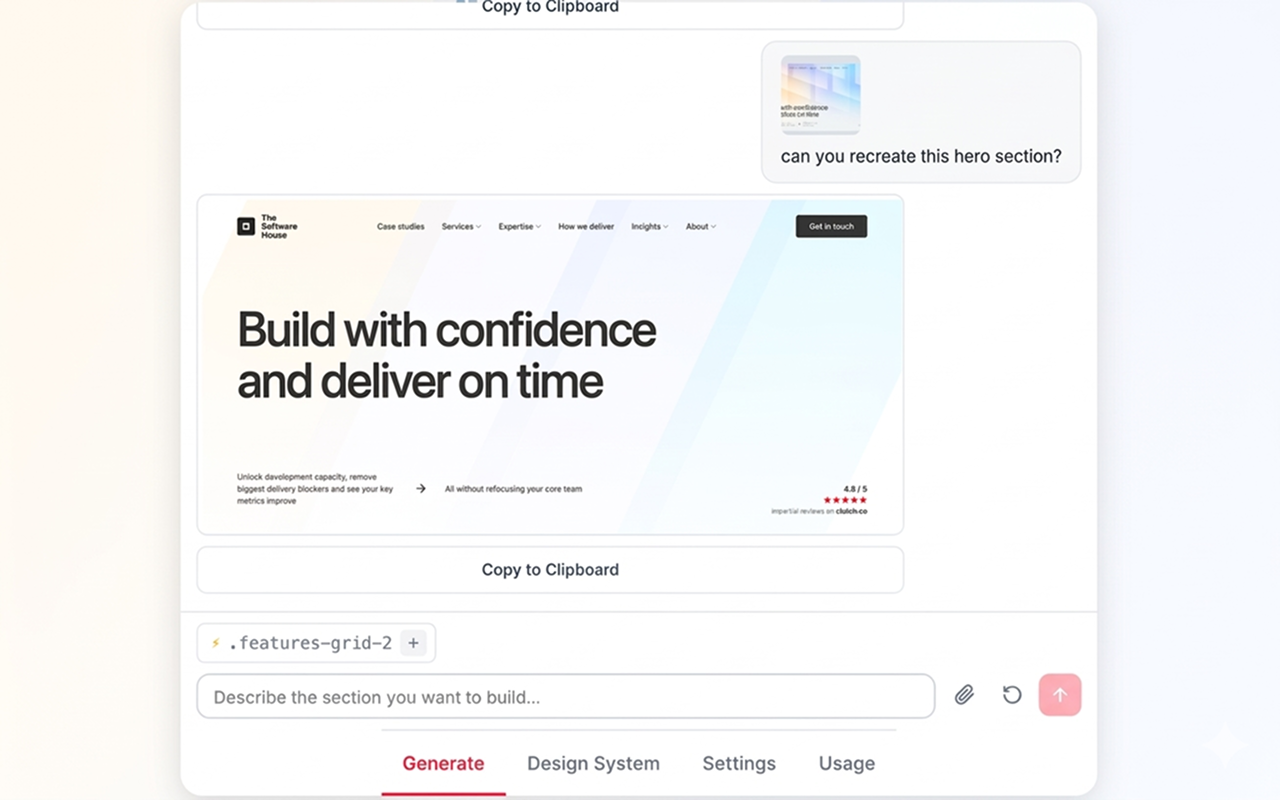The height and width of the screenshot is (800, 1280).
Task: Click Copy to Clipboard below the hero preview
Action: tap(550, 570)
